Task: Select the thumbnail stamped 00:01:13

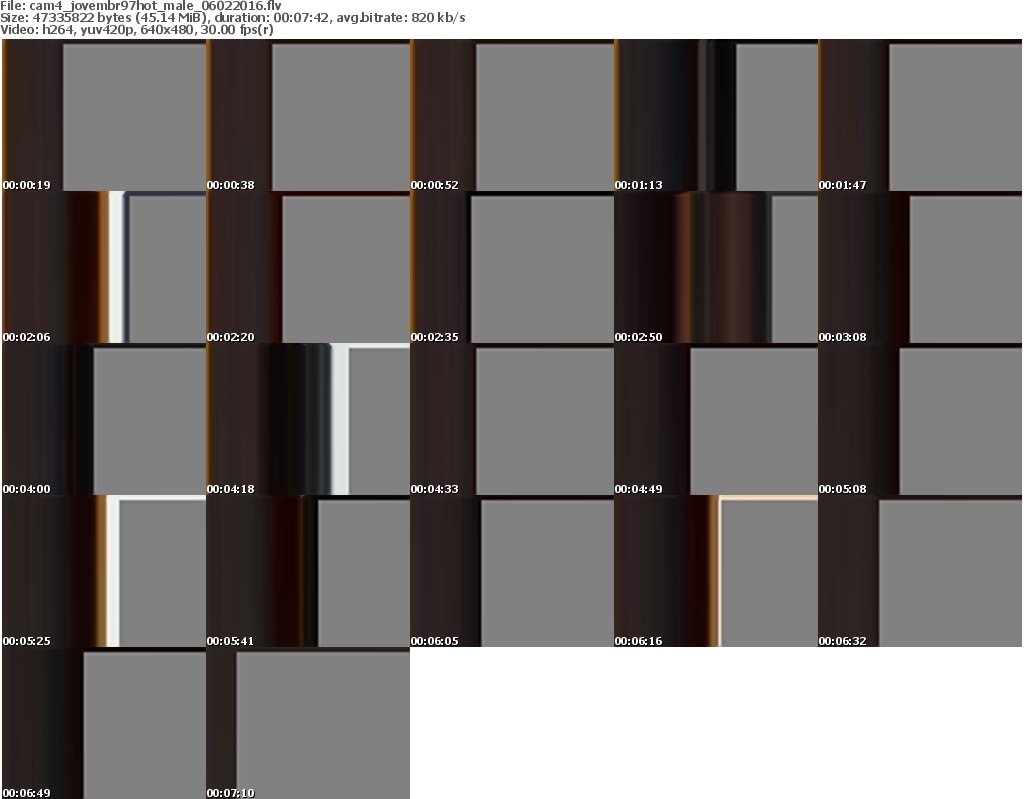Action: (x=716, y=115)
